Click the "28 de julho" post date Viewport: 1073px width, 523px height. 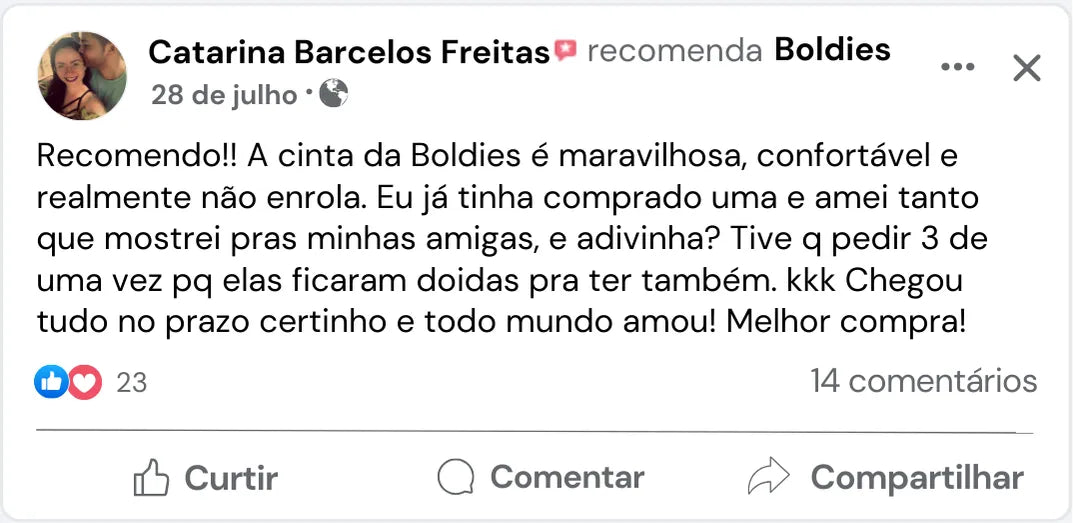(x=224, y=96)
